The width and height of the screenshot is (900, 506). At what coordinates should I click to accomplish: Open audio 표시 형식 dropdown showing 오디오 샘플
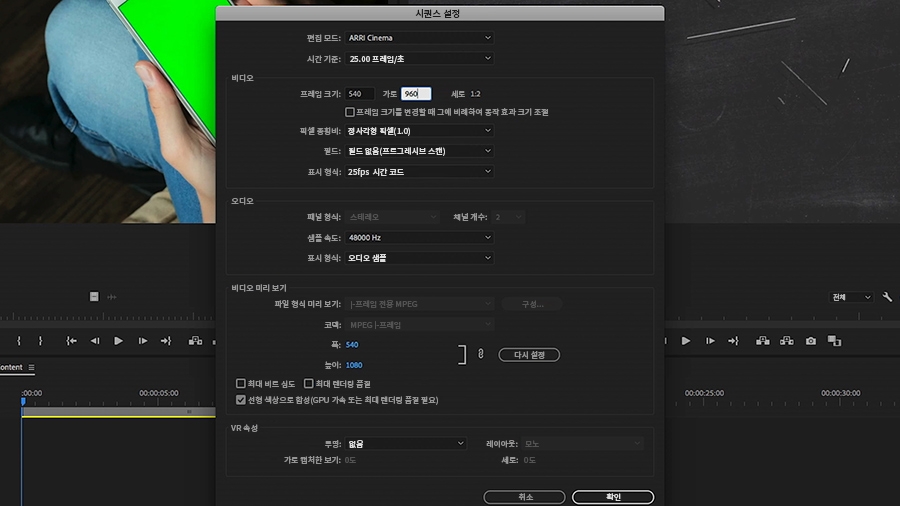point(419,258)
